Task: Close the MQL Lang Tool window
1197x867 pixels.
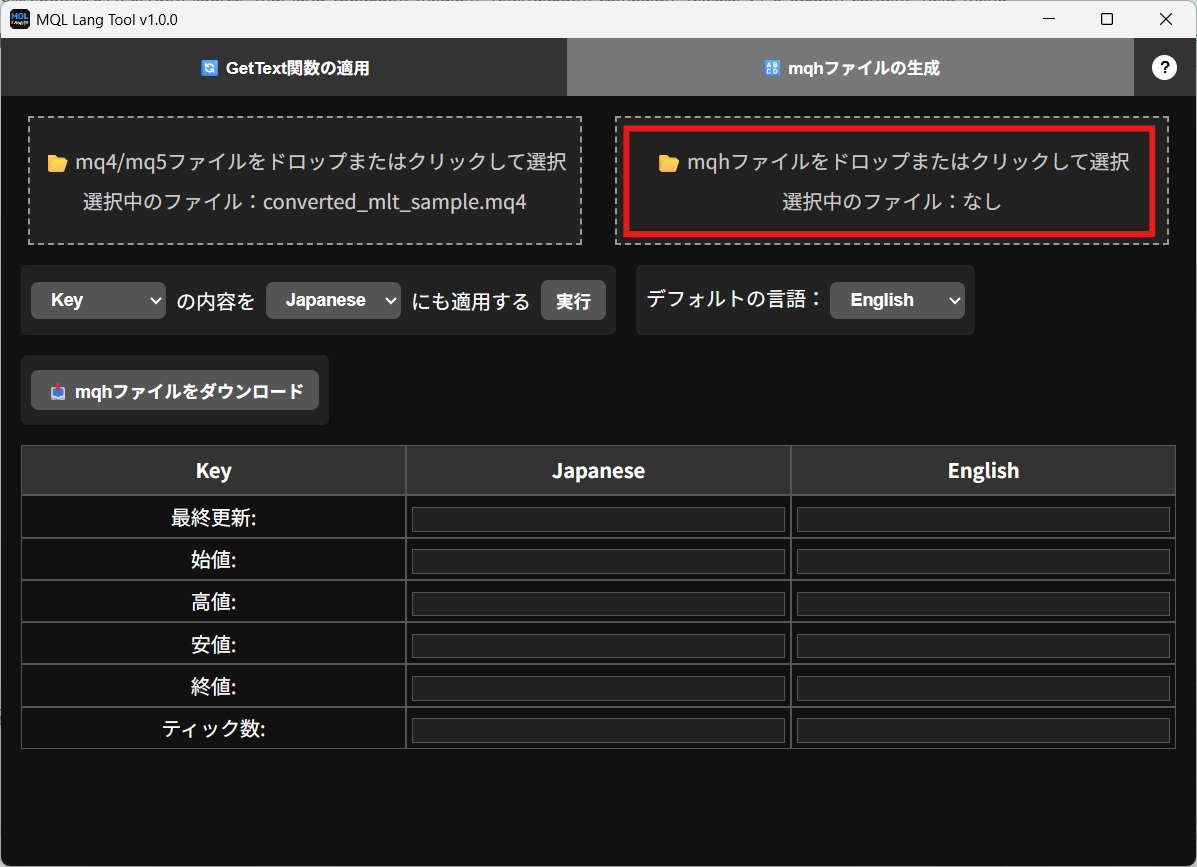Action: [x=1166, y=19]
